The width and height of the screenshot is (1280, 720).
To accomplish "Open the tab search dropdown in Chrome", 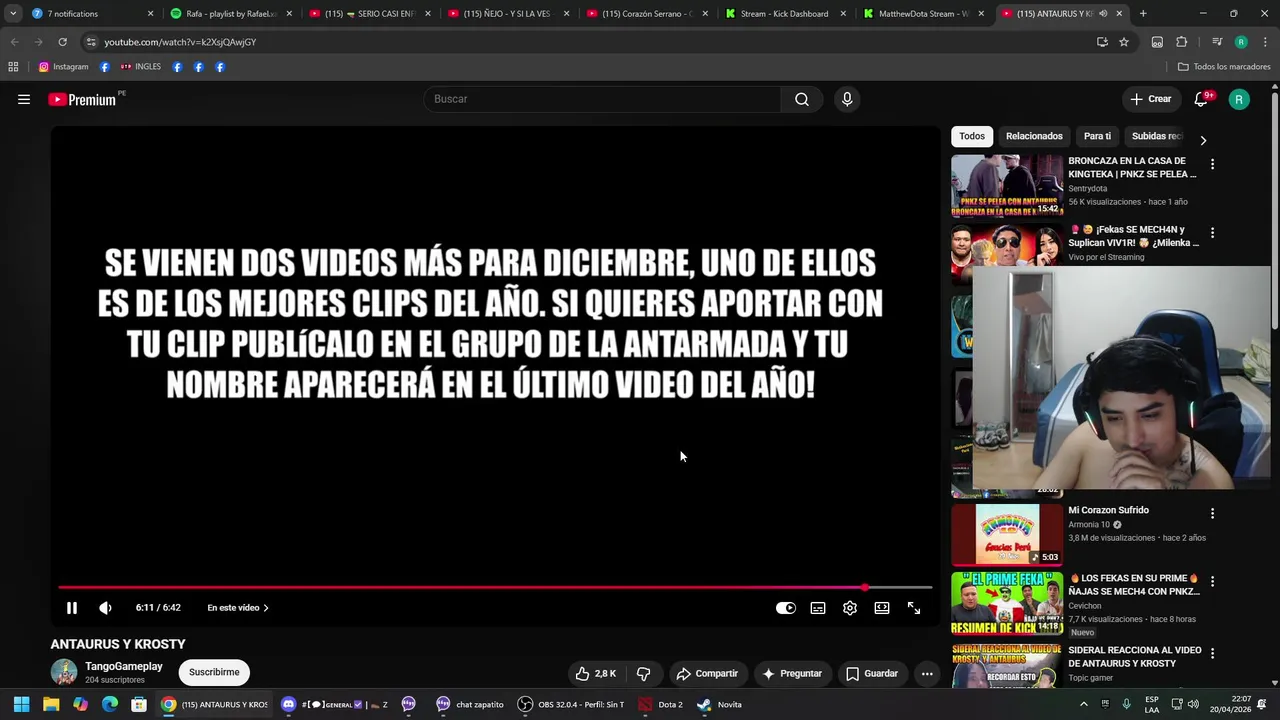I will (x=13, y=14).
